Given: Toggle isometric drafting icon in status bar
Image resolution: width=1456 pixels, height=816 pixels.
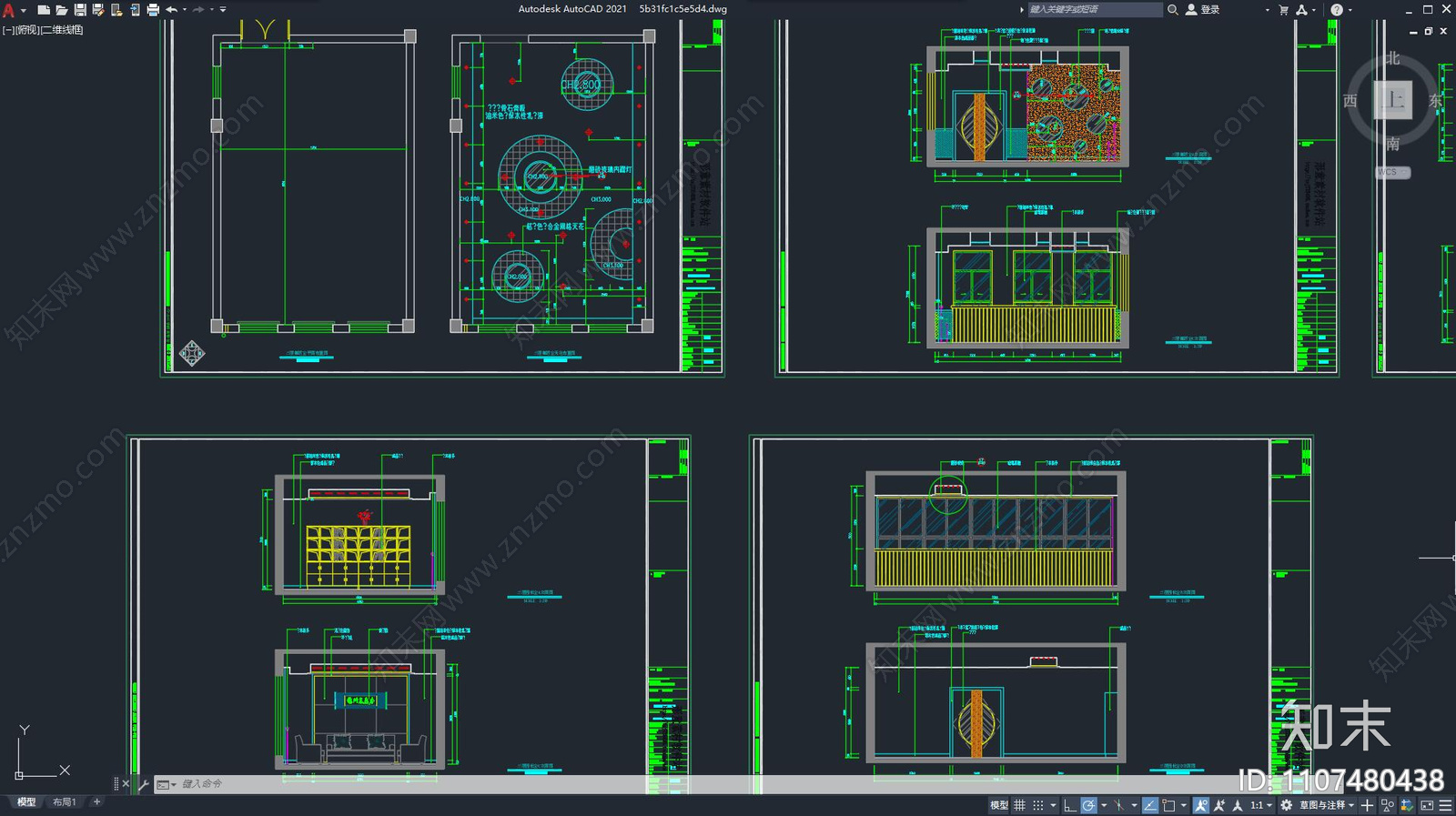Looking at the screenshot, I should [x=1118, y=805].
